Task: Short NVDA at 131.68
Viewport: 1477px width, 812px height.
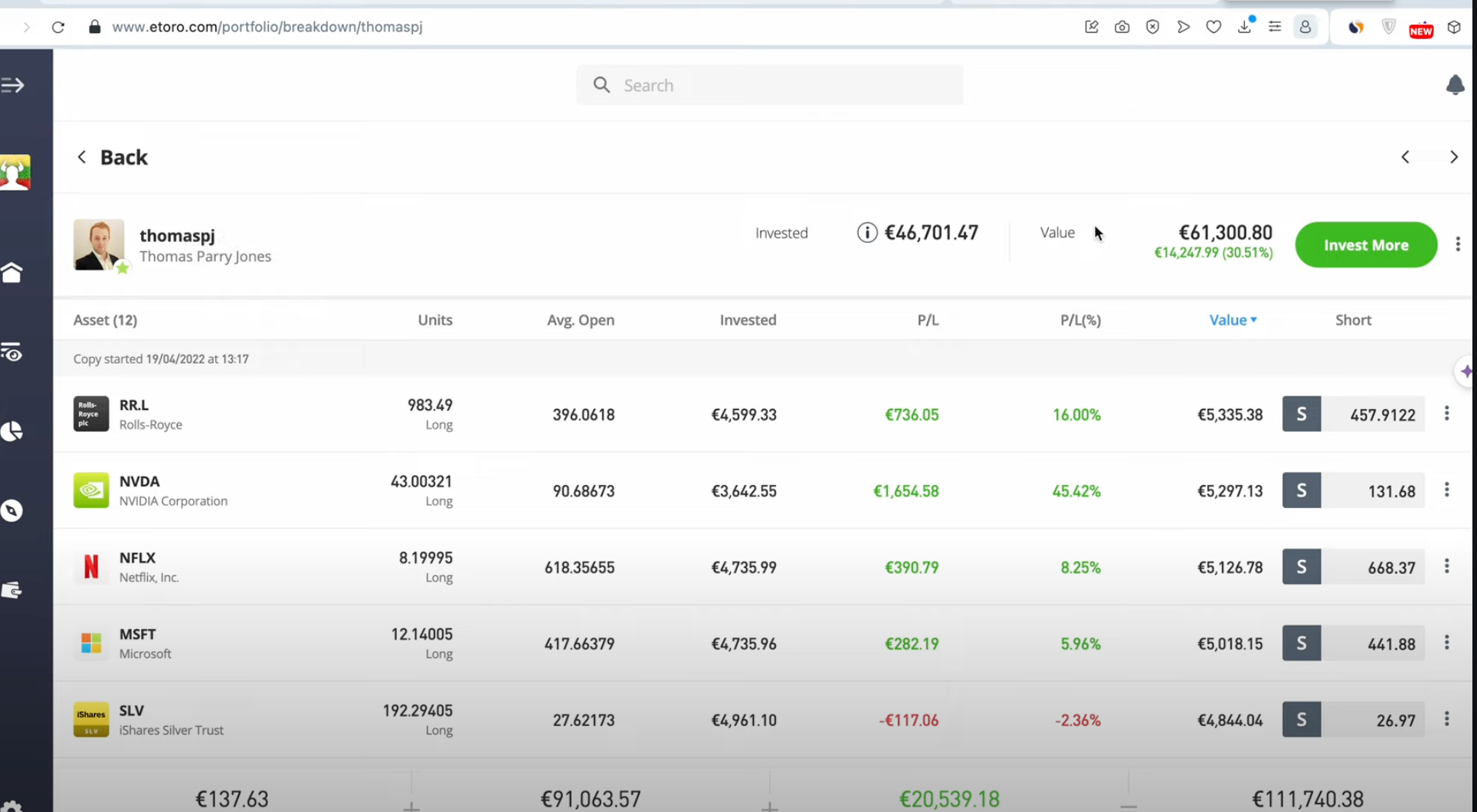Action: pos(1354,490)
